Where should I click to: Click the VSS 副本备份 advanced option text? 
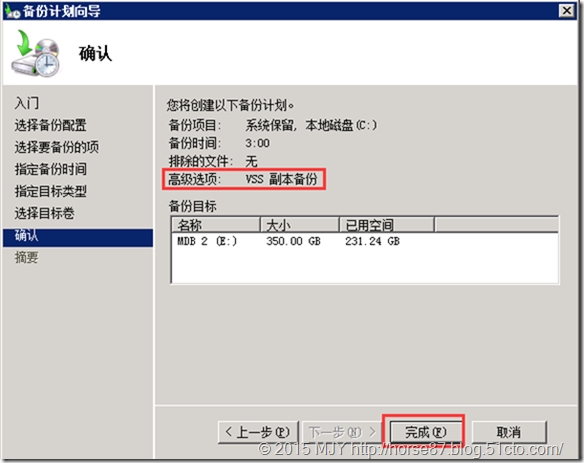281,179
